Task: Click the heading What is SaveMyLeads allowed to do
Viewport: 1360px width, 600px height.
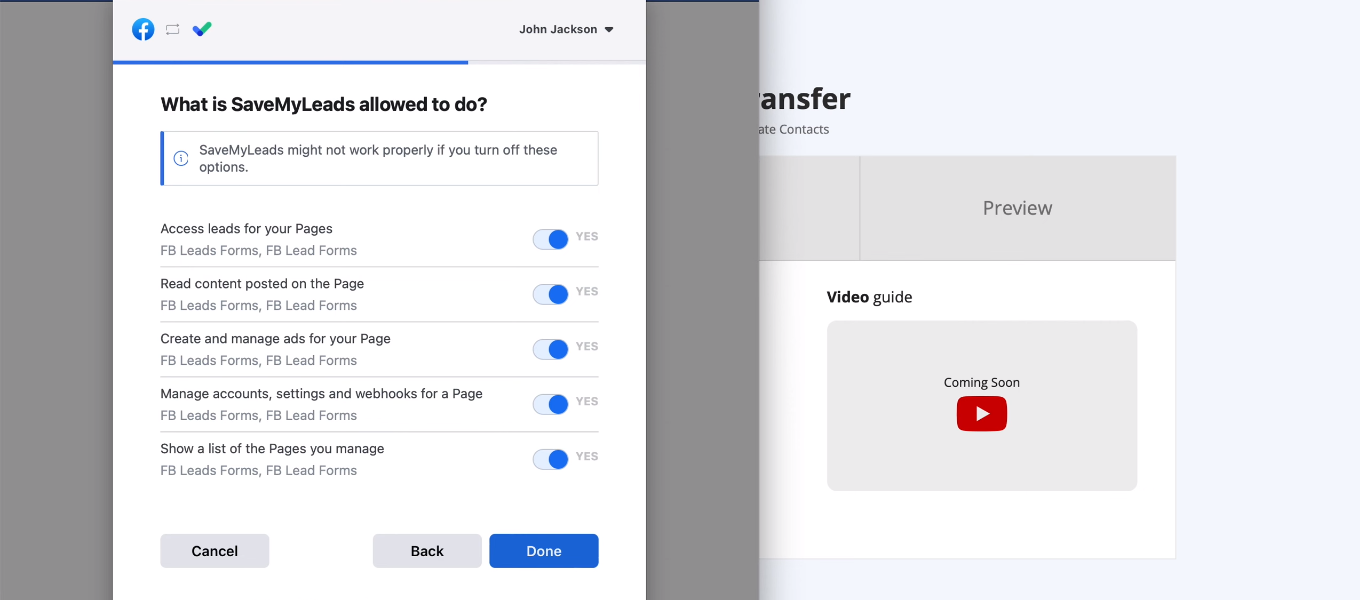Action: [x=324, y=104]
